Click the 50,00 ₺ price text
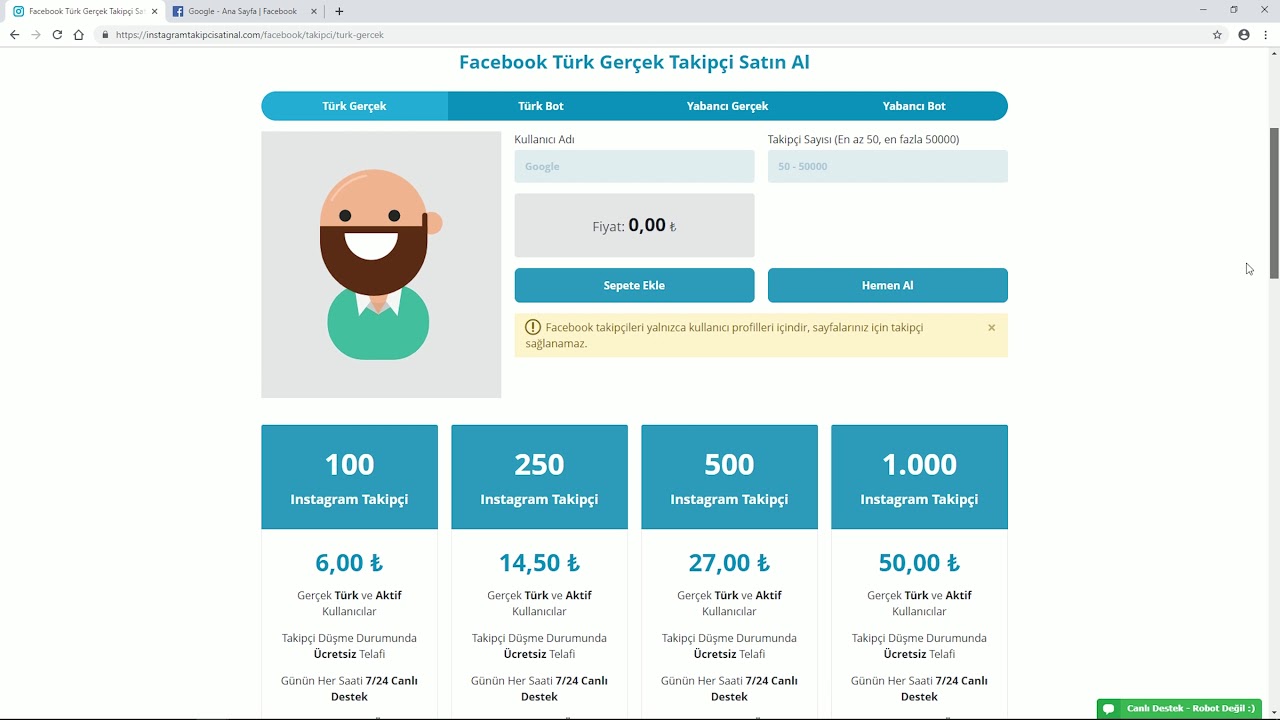 pos(919,563)
